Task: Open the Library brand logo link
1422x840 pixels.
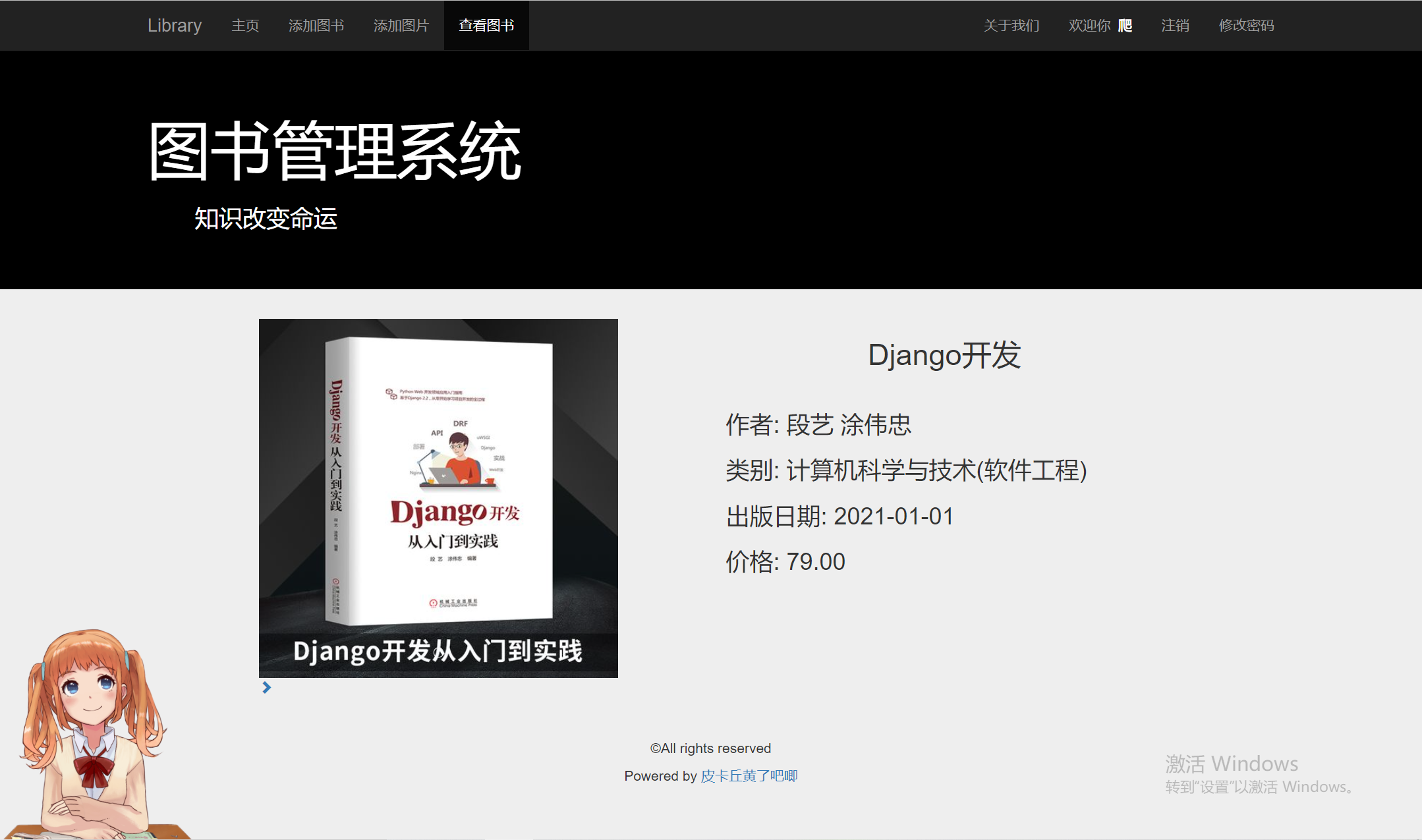Action: pos(175,26)
